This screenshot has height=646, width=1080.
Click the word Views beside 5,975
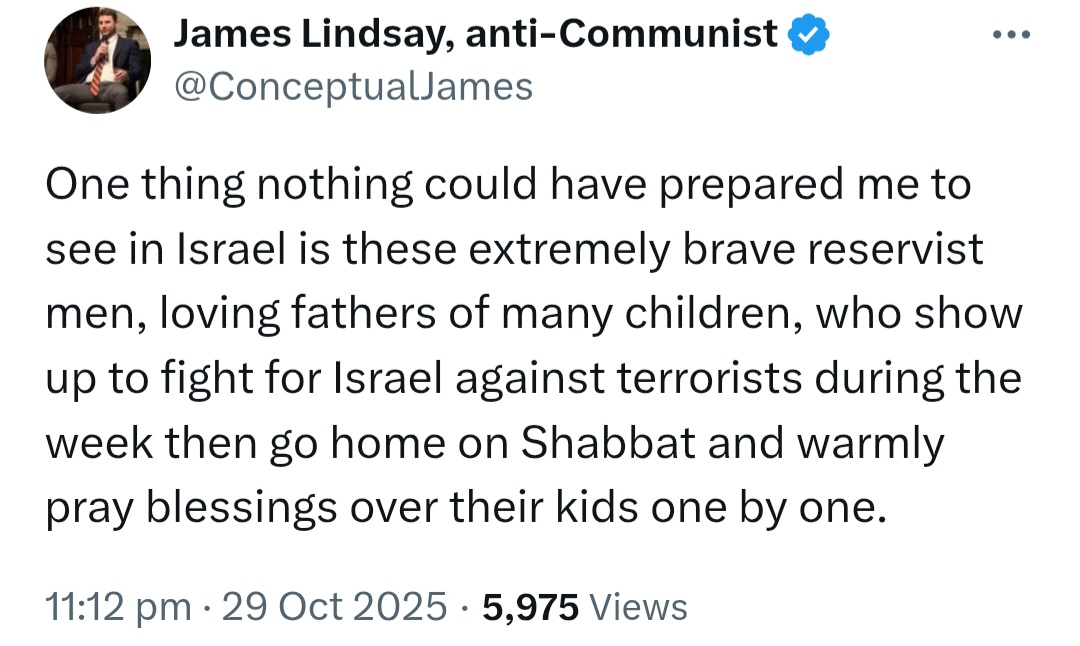point(638,607)
